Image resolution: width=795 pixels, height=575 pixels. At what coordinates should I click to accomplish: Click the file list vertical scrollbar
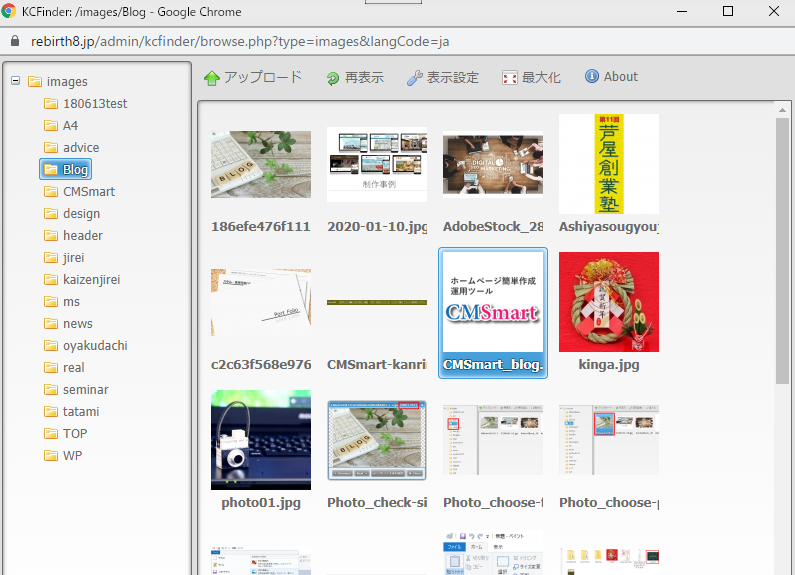click(783, 250)
